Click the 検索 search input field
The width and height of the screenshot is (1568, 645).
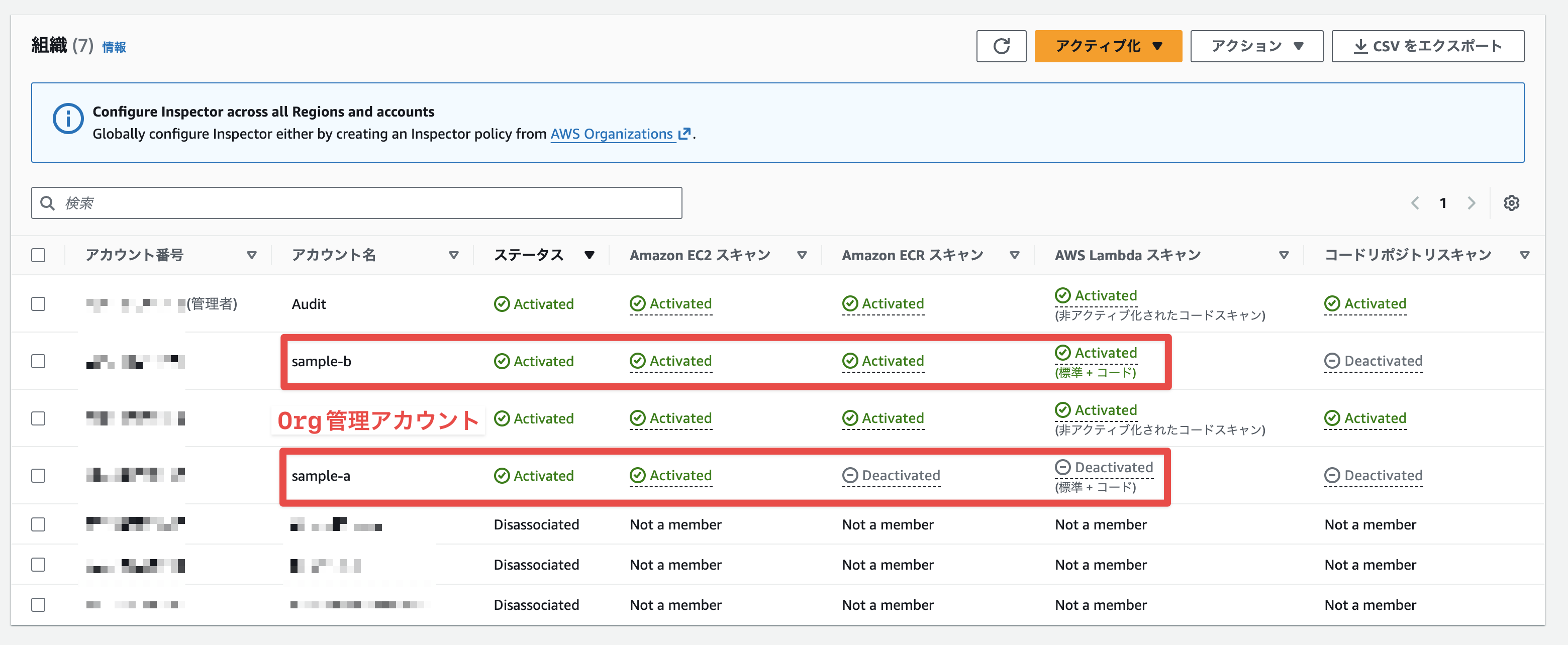click(x=365, y=203)
